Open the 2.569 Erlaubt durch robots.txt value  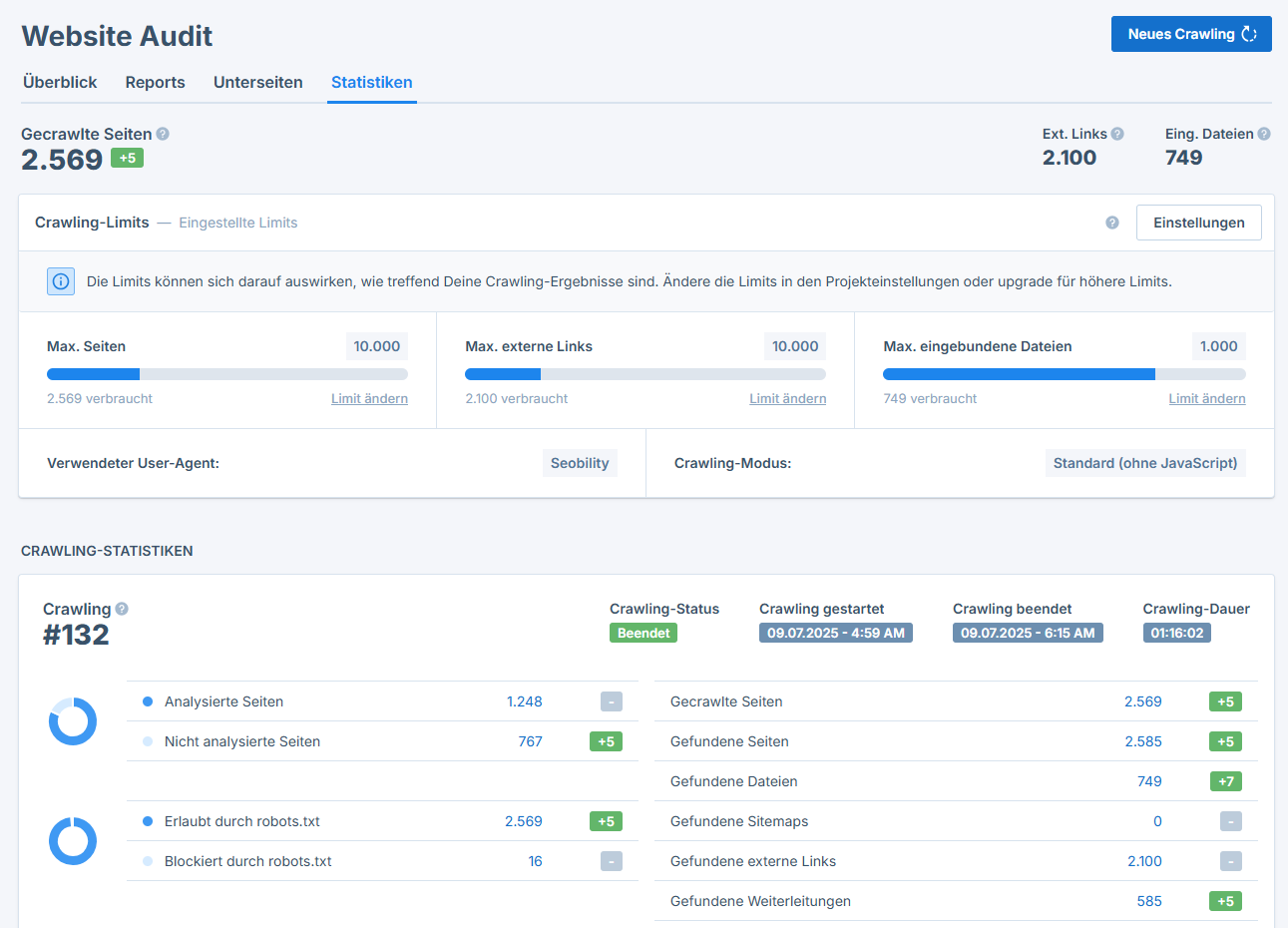pyautogui.click(x=524, y=821)
